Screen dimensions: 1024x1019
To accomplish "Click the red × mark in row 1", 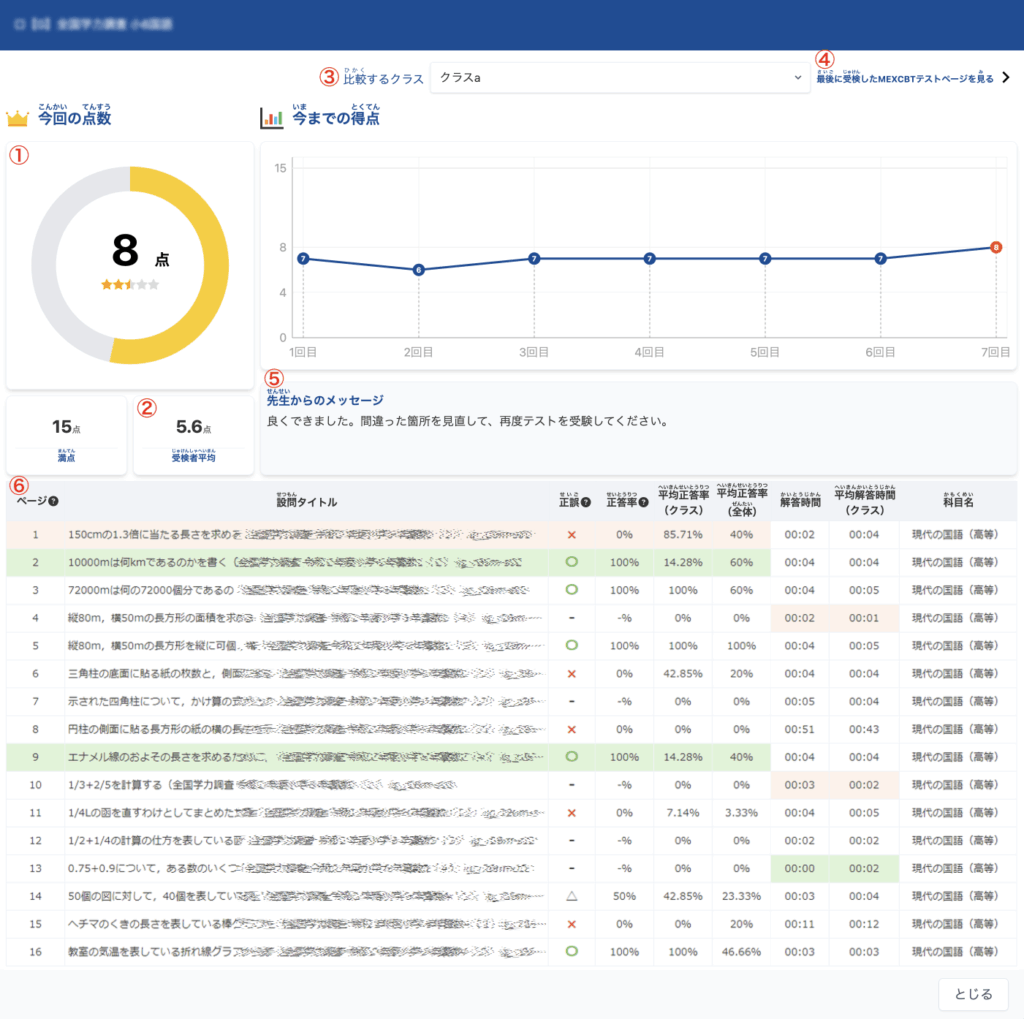I will 572,535.
